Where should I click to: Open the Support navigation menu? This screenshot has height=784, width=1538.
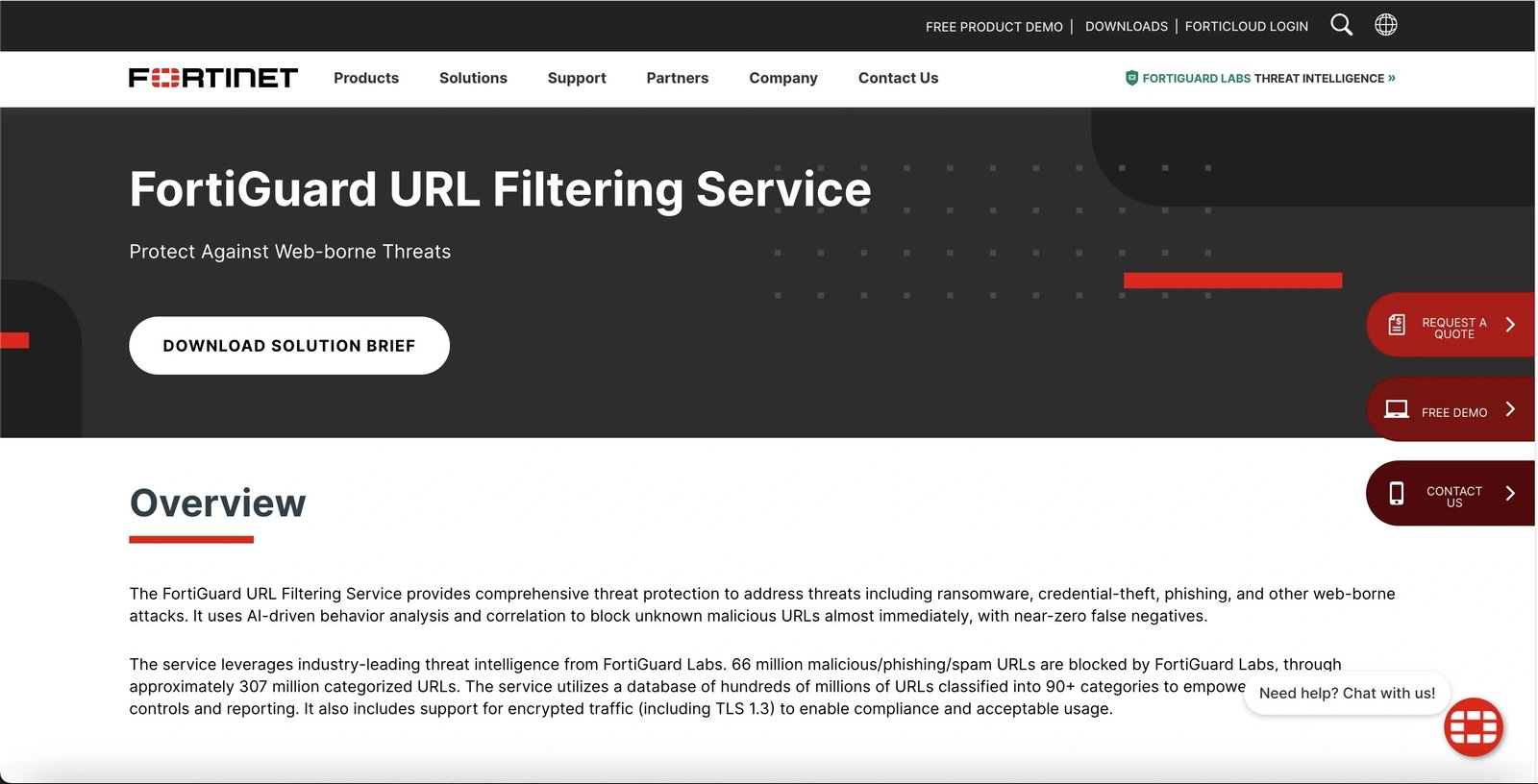click(x=577, y=78)
